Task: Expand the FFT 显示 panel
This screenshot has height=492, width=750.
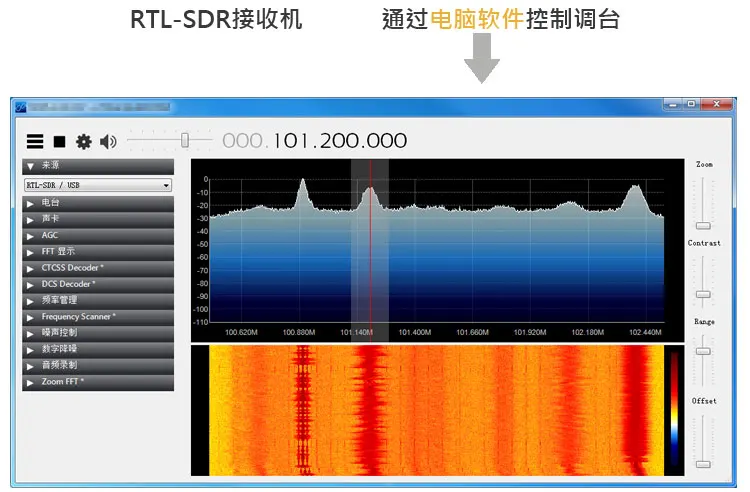Action: click(98, 252)
